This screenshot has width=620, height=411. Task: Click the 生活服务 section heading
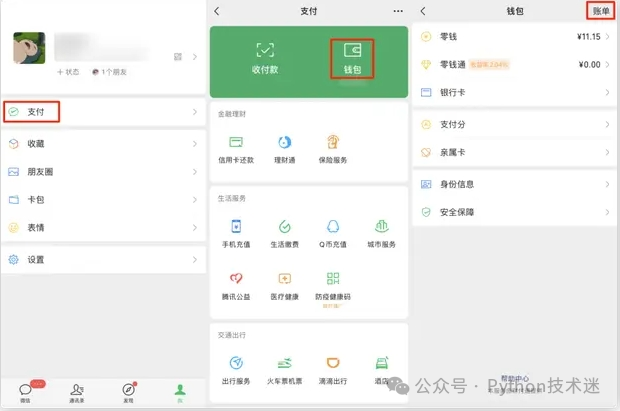[x=232, y=198]
